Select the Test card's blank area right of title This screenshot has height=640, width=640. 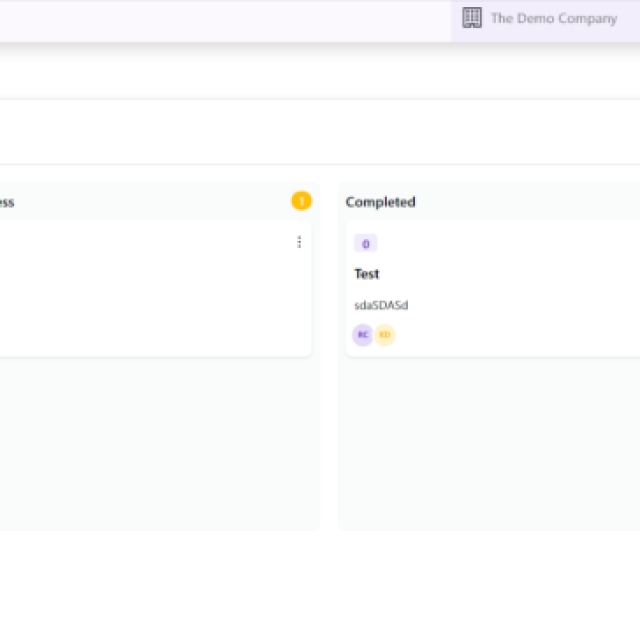[x=508, y=274]
